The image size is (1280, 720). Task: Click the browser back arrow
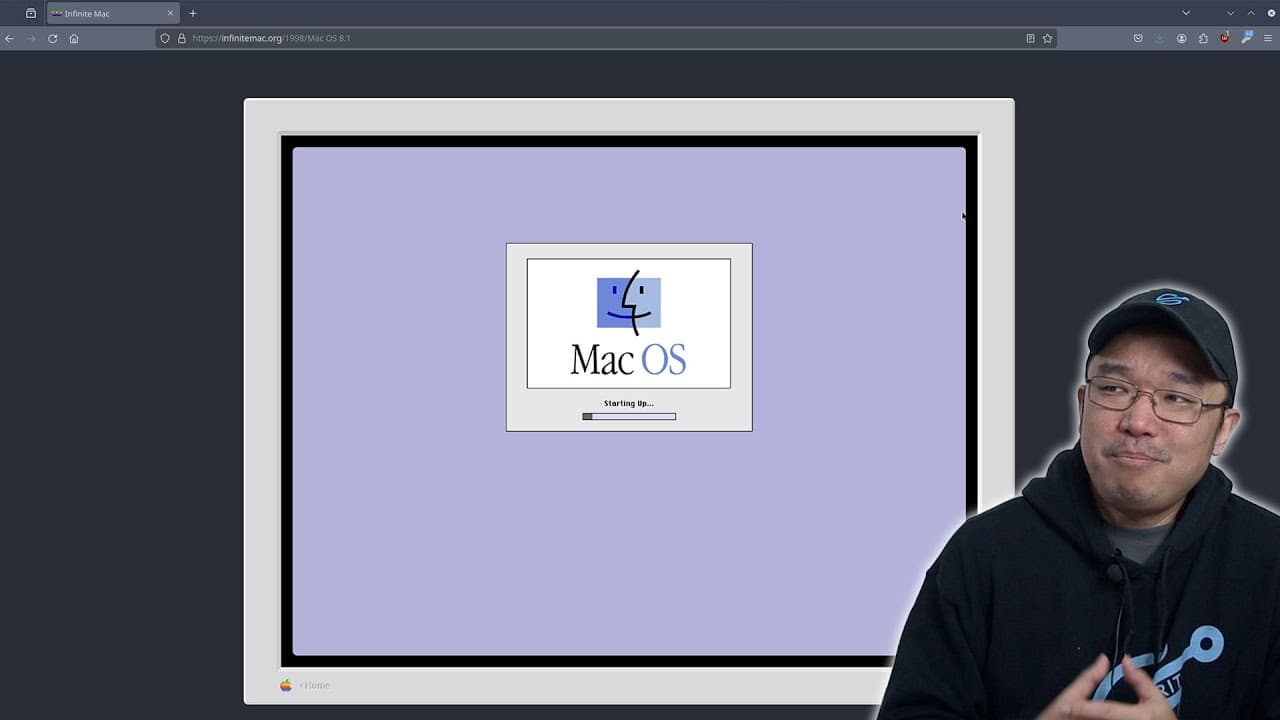click(x=9, y=38)
